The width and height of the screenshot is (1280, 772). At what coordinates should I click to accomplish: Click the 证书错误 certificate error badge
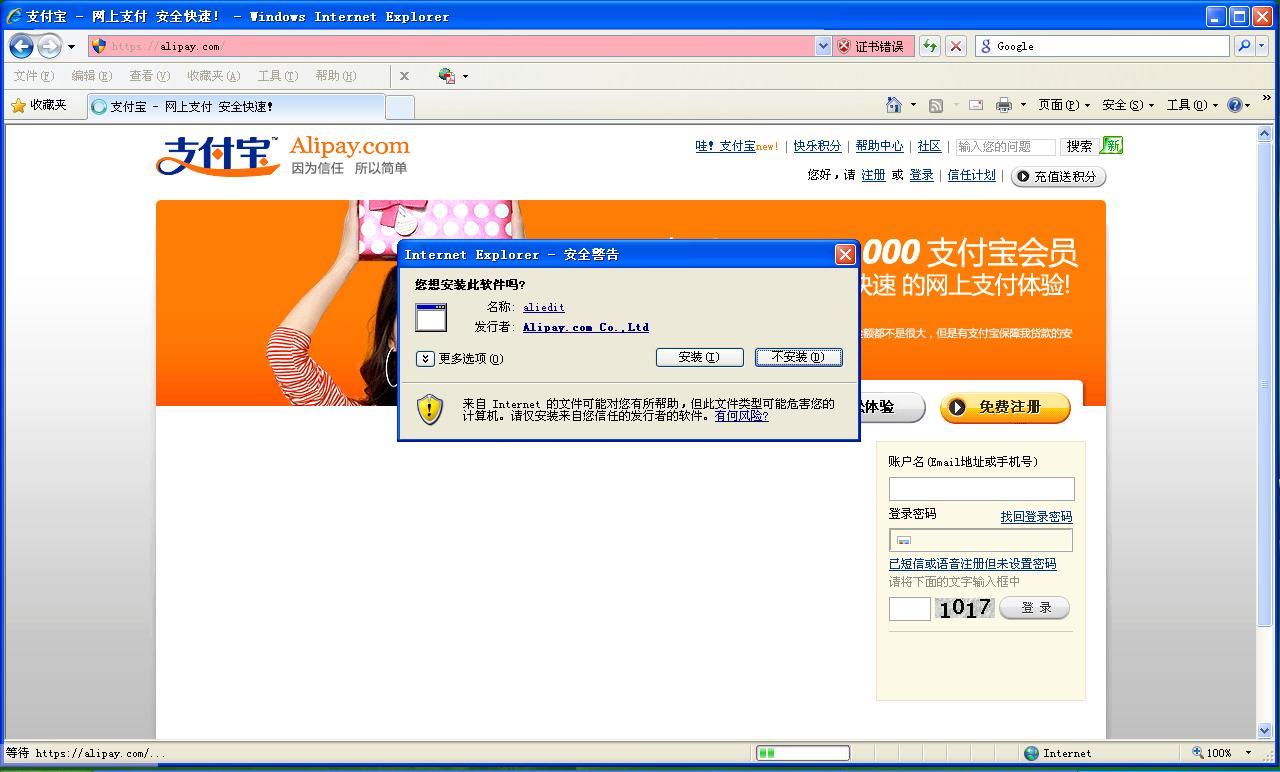click(x=871, y=46)
